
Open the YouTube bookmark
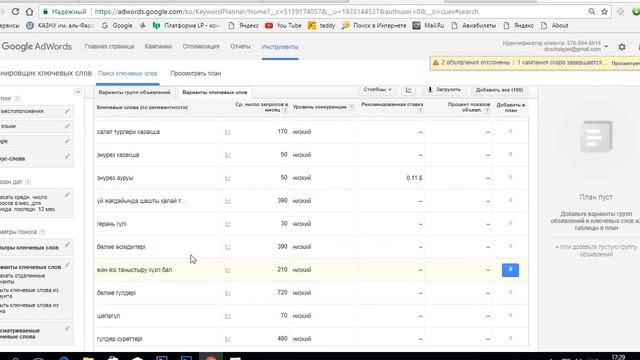[x=283, y=25]
